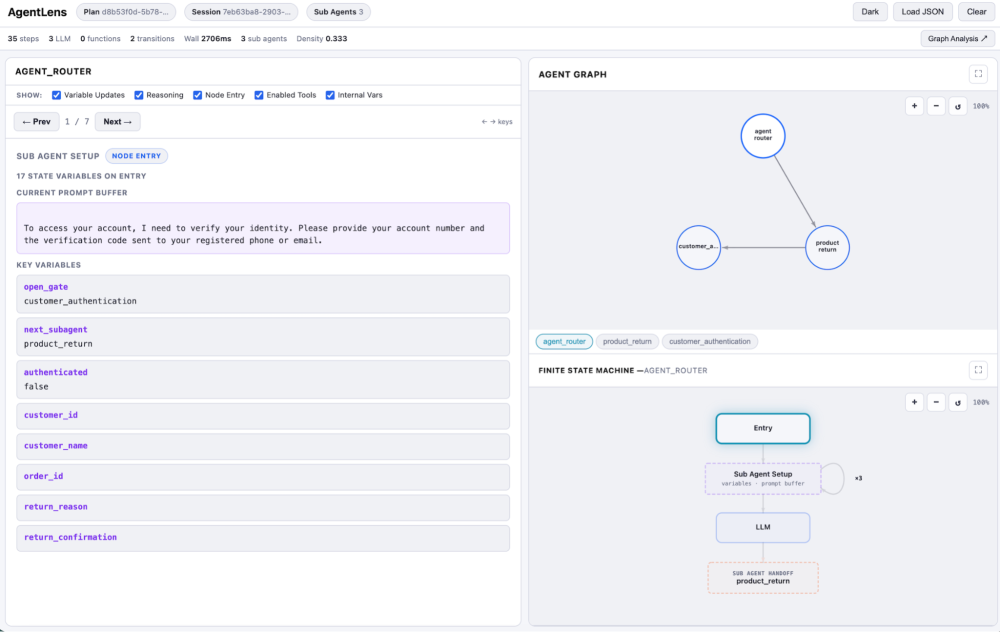The width and height of the screenshot is (1000, 632).
Task: Select the product return graph node
Action: tap(827, 247)
